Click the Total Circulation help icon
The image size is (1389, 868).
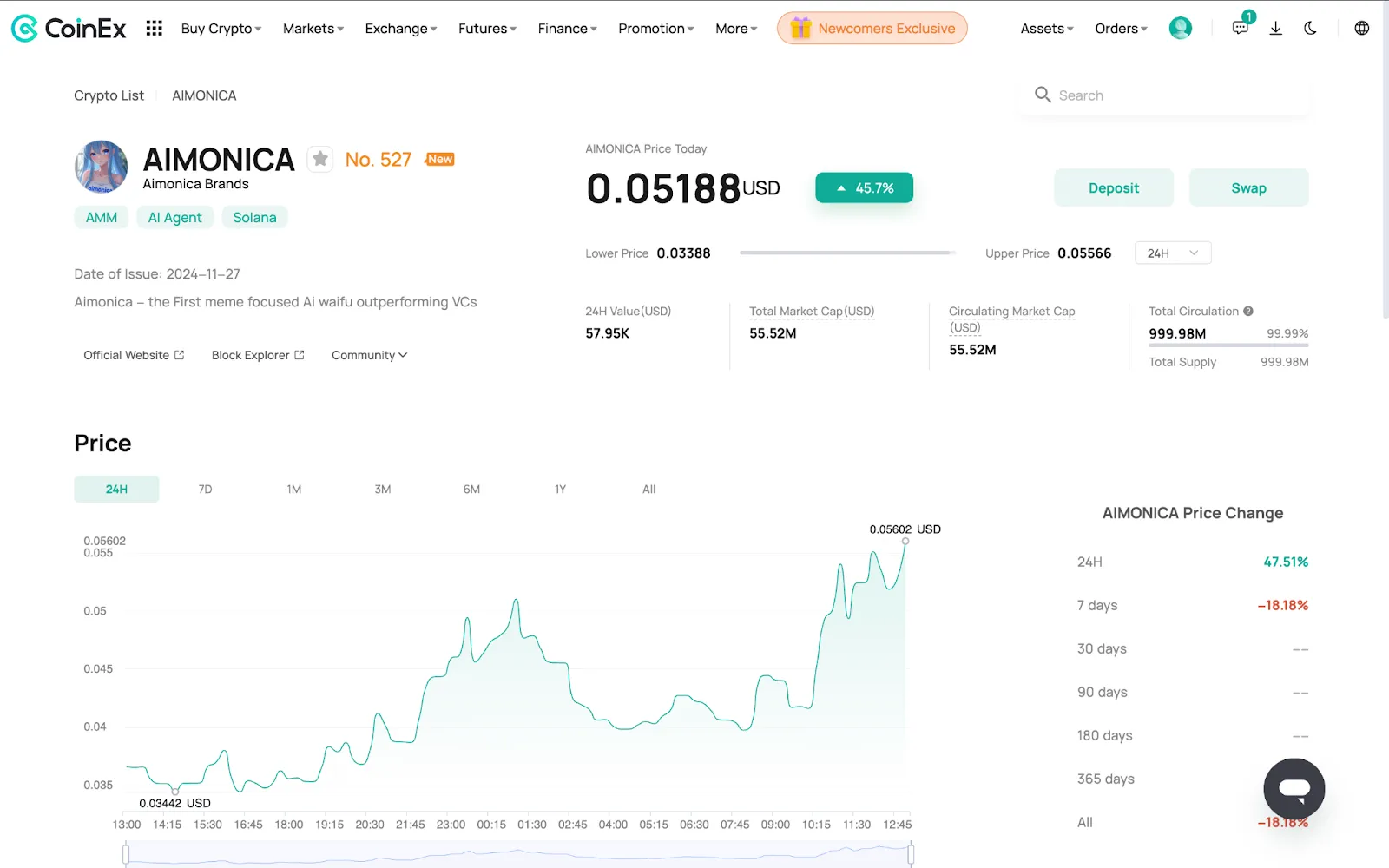coord(1248,311)
